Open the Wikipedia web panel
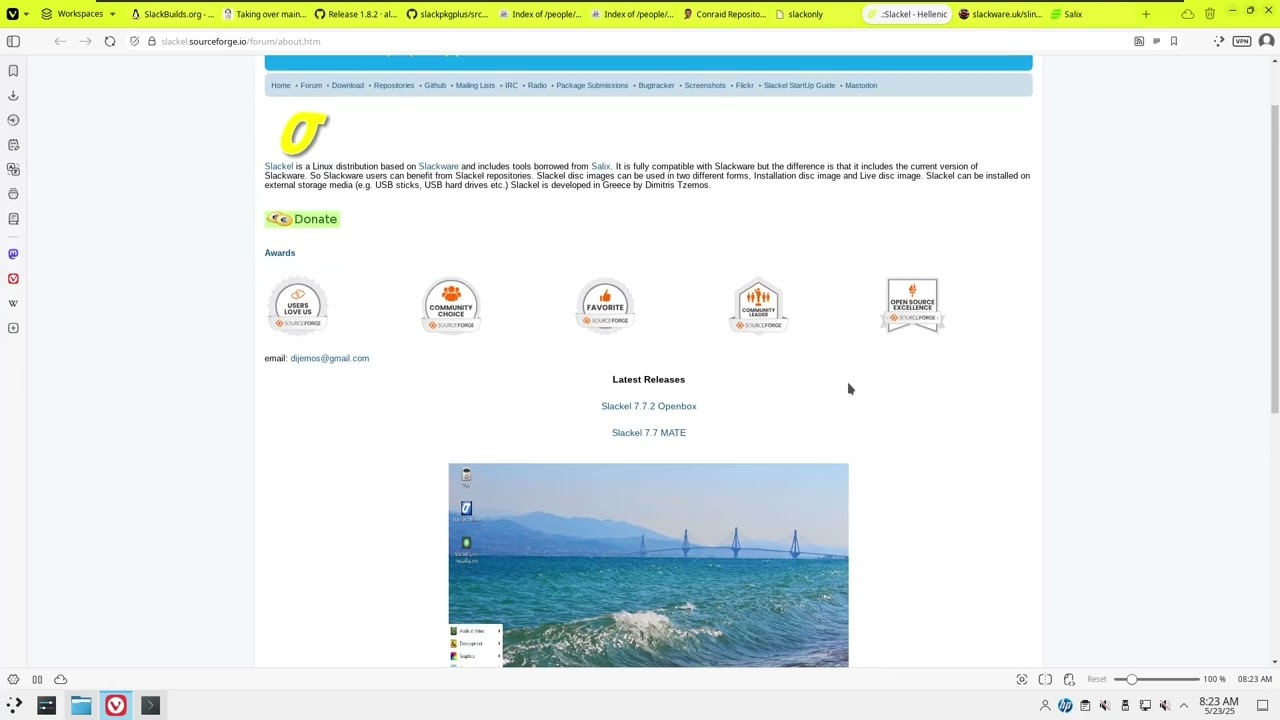 click(13, 303)
